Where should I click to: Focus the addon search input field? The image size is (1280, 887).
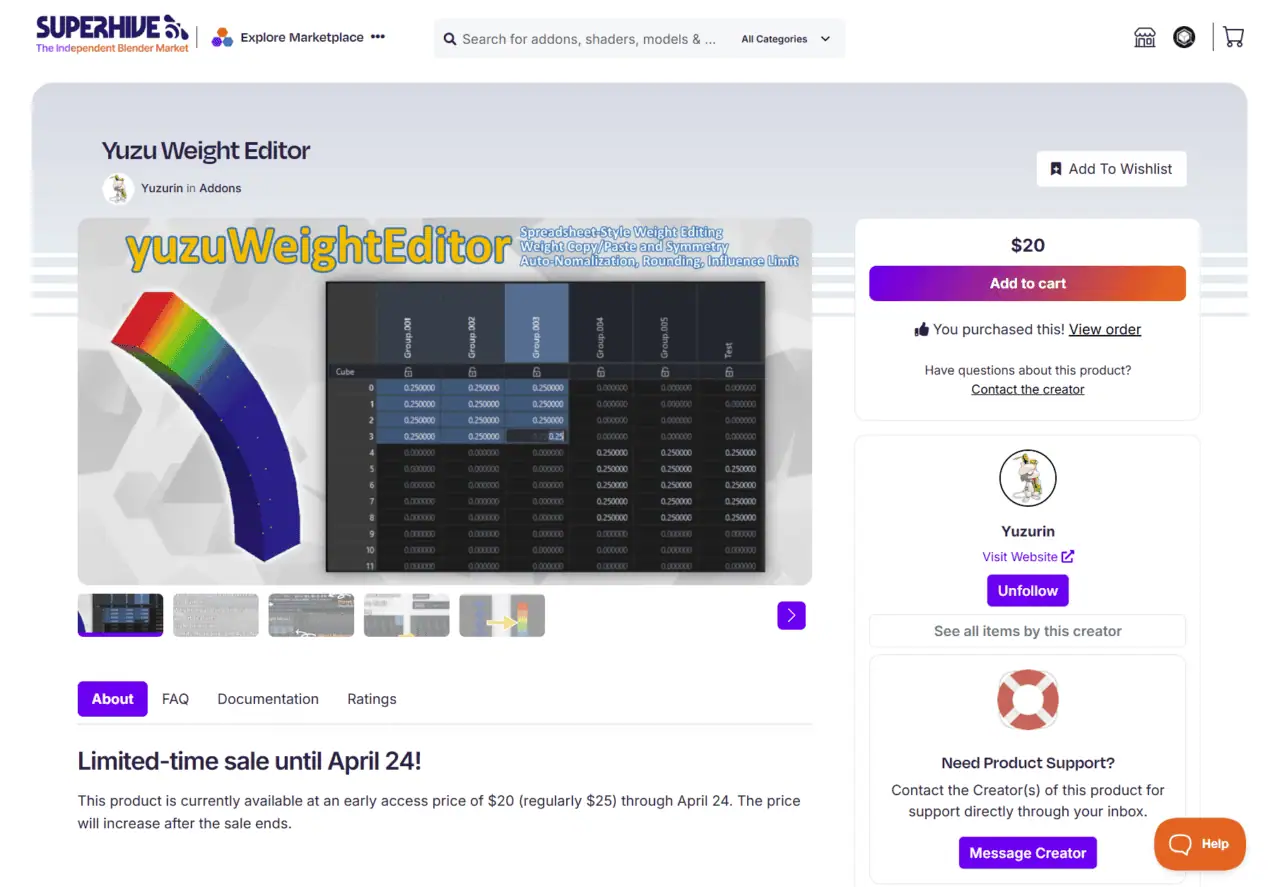[x=588, y=39]
